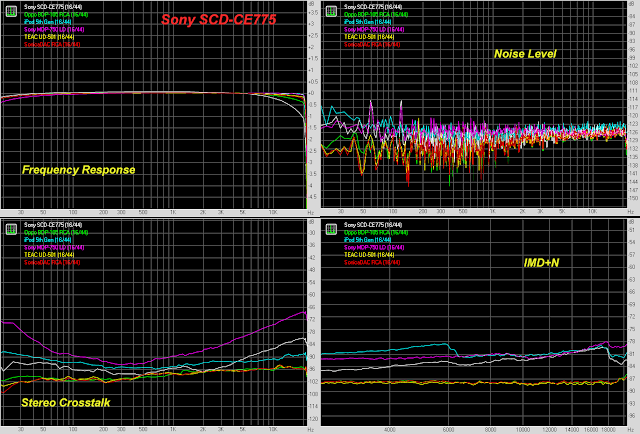Select Sony SCD-CE775 legend entry in IMD+N graph
This screenshot has width=640, height=434.
point(373,225)
